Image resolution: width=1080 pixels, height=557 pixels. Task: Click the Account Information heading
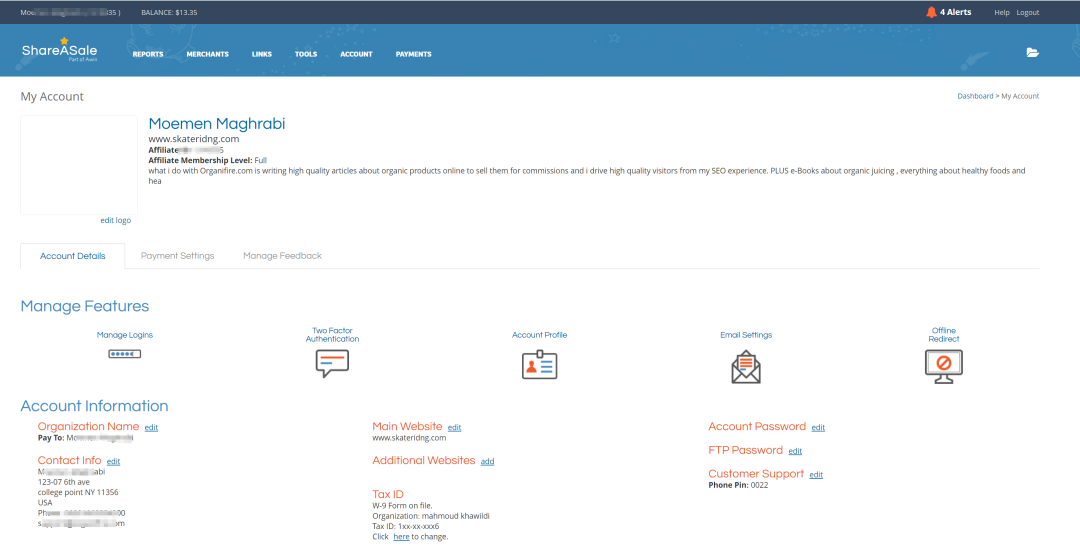pos(94,406)
